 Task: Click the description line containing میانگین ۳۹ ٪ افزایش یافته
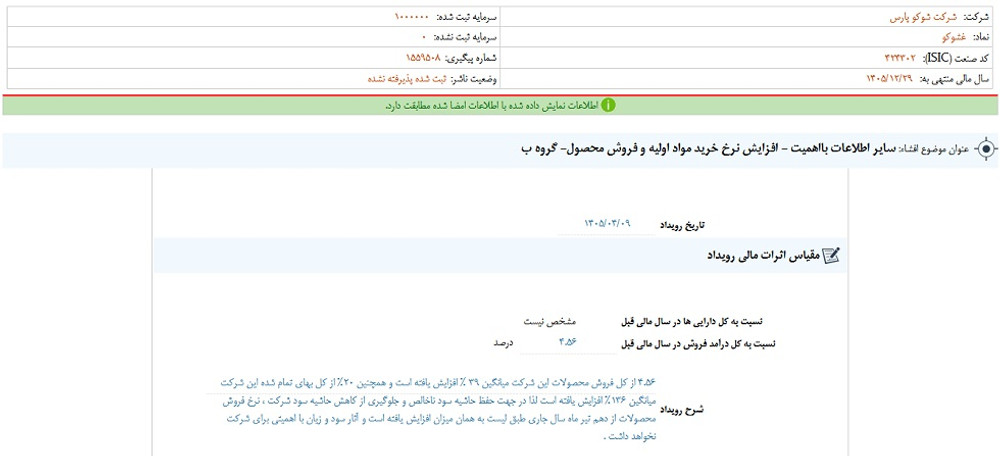point(439,383)
